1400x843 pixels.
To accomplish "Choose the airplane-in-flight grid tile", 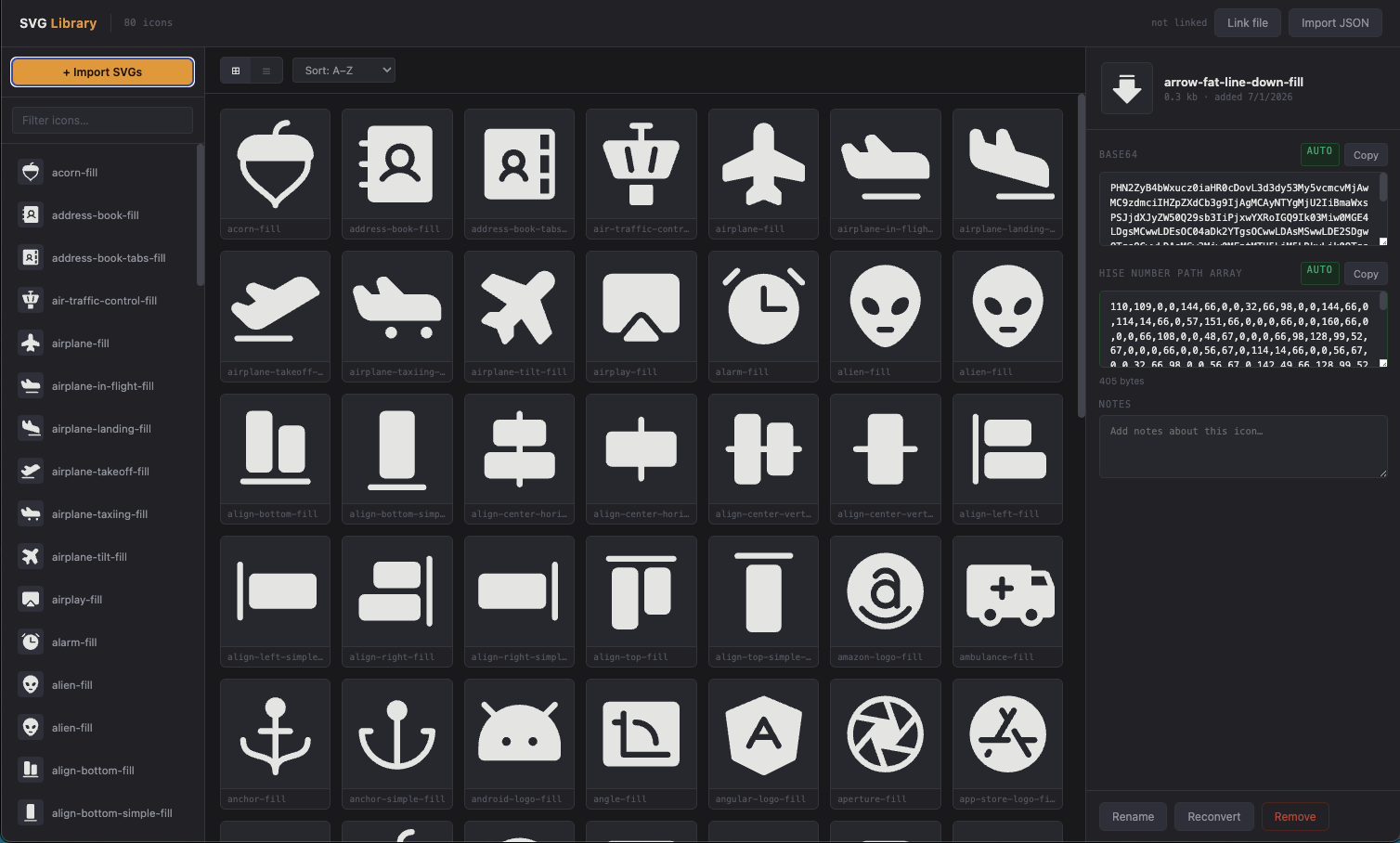I will pos(885,174).
